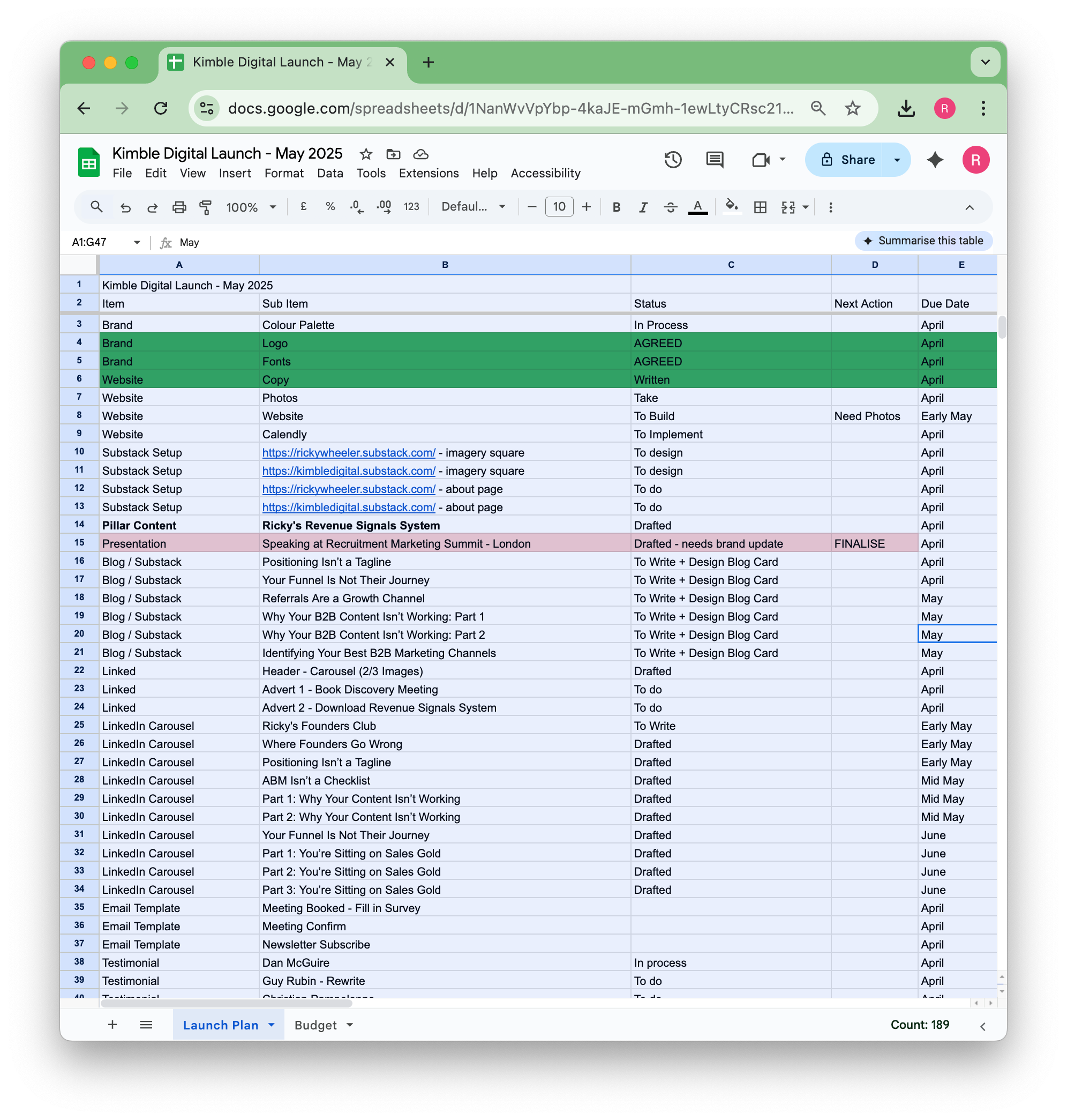Open the Default font dropdown
1067x1120 pixels.
(x=473, y=207)
